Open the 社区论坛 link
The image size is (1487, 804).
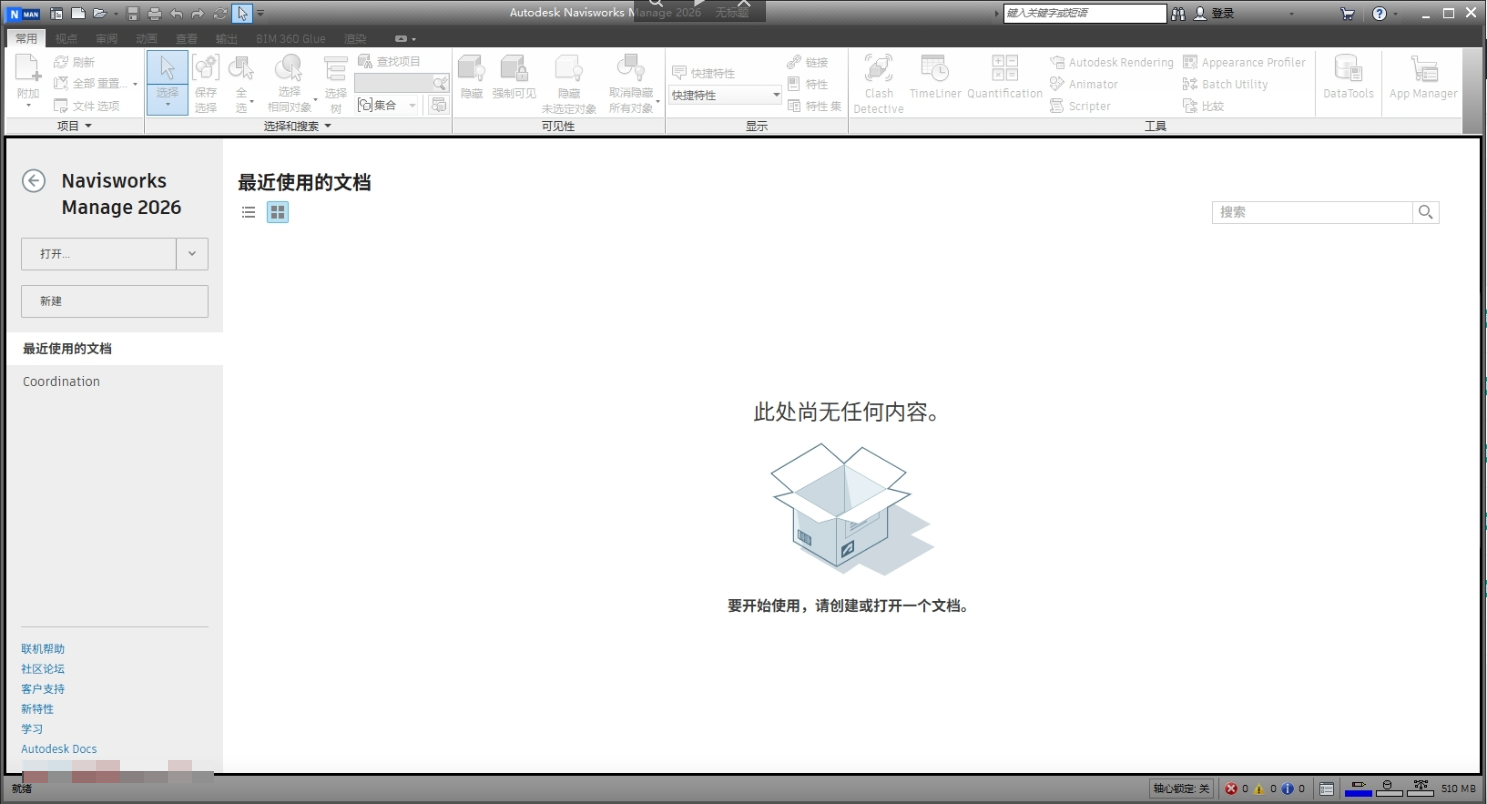coord(43,669)
